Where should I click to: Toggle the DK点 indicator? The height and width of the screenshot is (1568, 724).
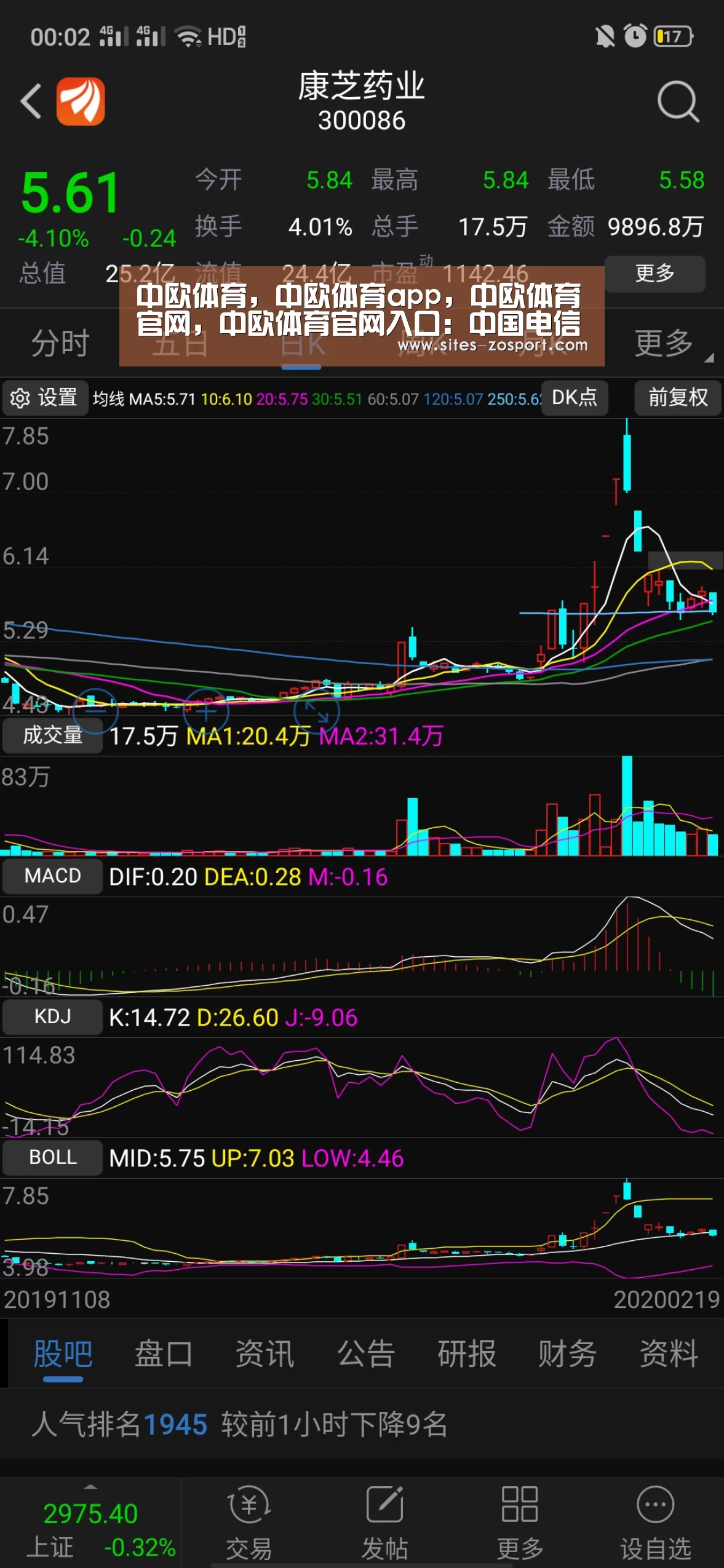click(575, 398)
